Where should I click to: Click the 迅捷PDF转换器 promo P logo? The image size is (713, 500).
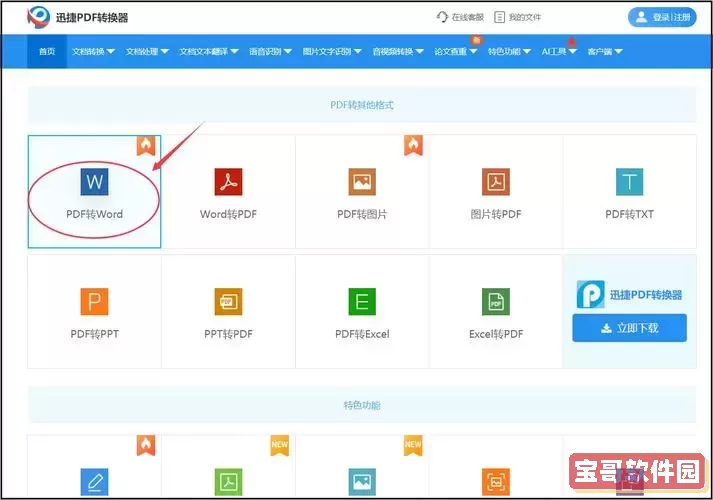[591, 294]
